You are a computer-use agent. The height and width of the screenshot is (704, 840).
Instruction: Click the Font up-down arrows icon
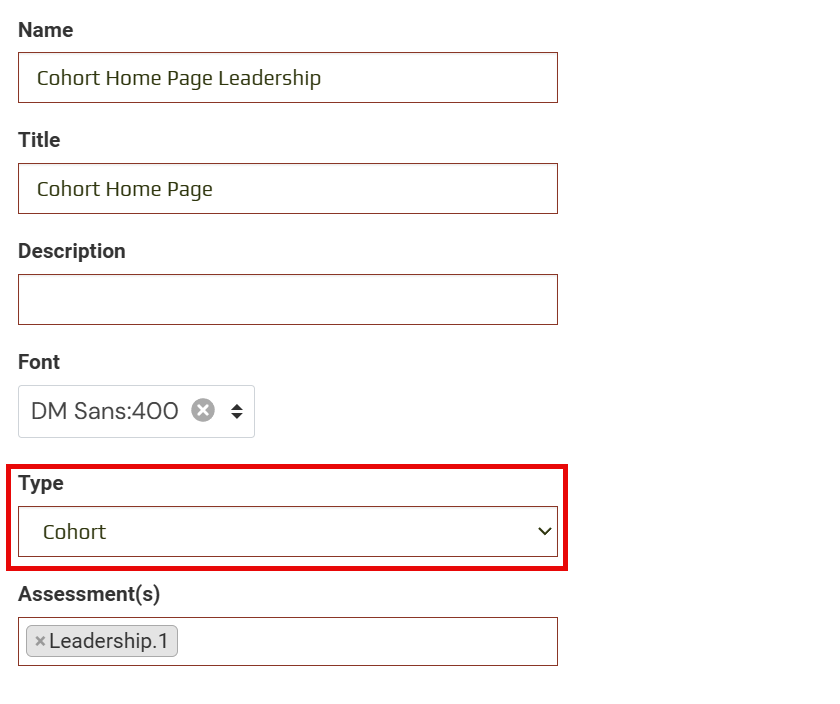tap(237, 411)
